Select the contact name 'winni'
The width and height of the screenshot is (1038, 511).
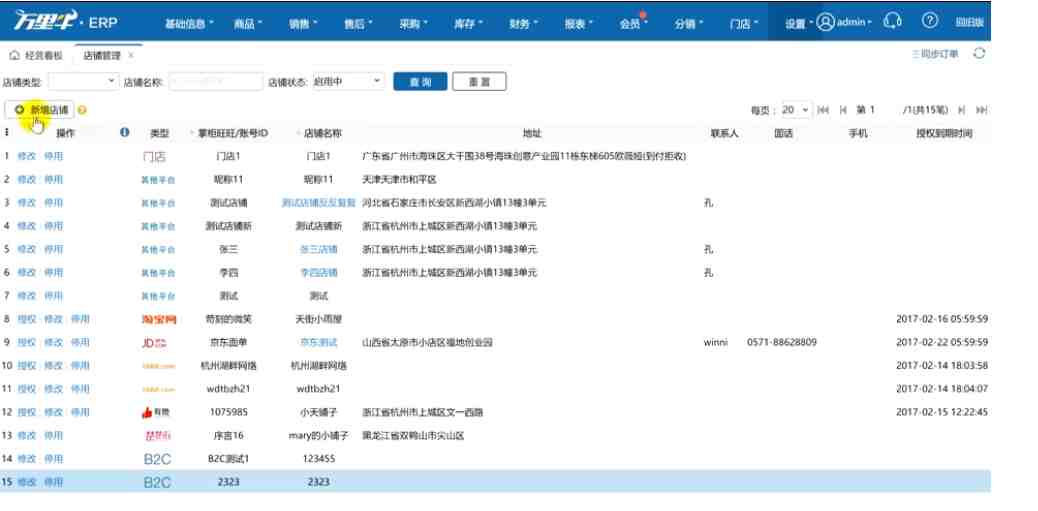click(716, 342)
